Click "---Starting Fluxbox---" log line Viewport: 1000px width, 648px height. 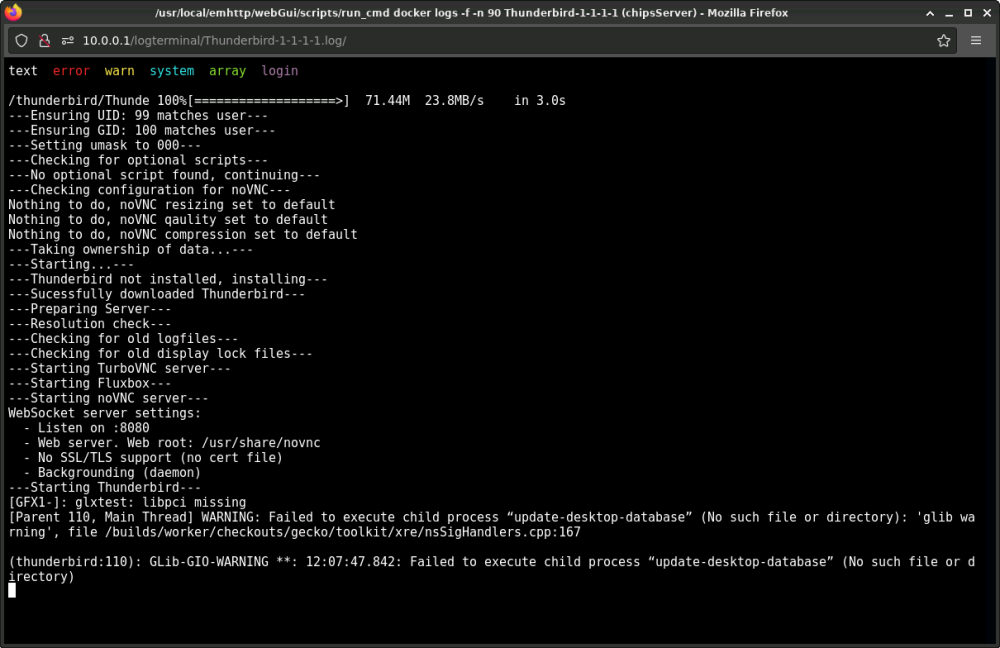click(90, 383)
